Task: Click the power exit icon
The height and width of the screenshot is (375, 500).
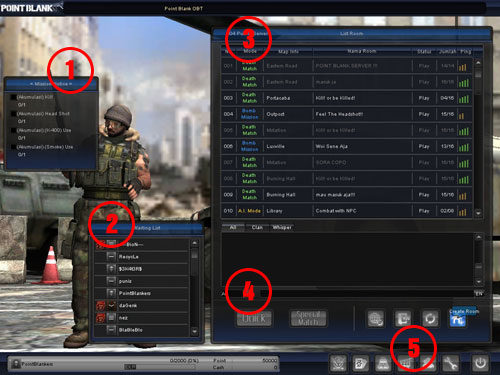Action: click(480, 363)
